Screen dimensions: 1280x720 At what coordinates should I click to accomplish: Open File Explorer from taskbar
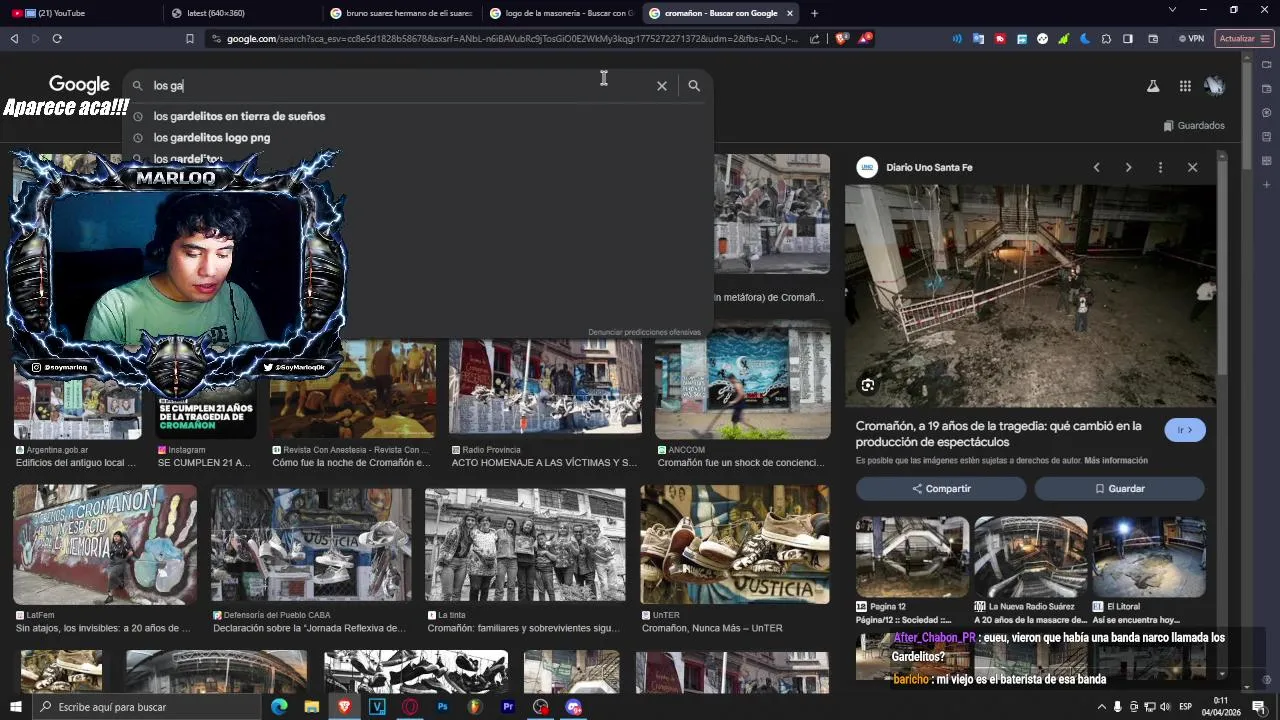[312, 707]
